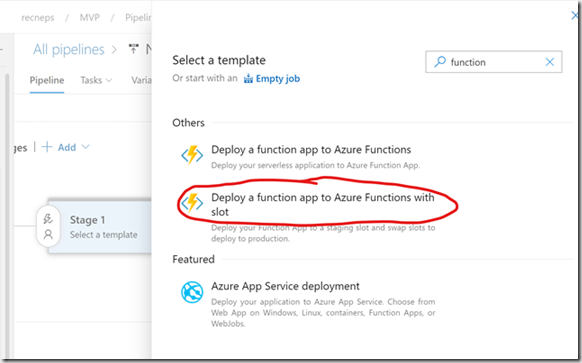Open the Variables tab
Image resolution: width=582 pixels, height=363 pixels.
[x=141, y=80]
